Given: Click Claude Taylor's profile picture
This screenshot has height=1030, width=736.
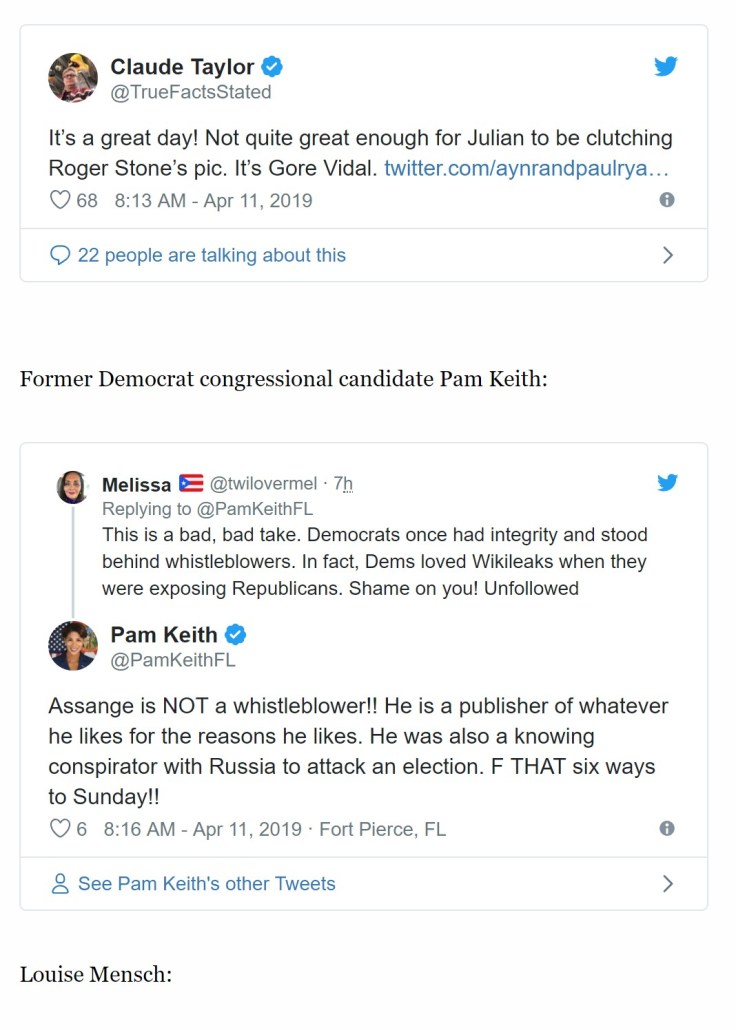Looking at the screenshot, I should pos(73,78).
